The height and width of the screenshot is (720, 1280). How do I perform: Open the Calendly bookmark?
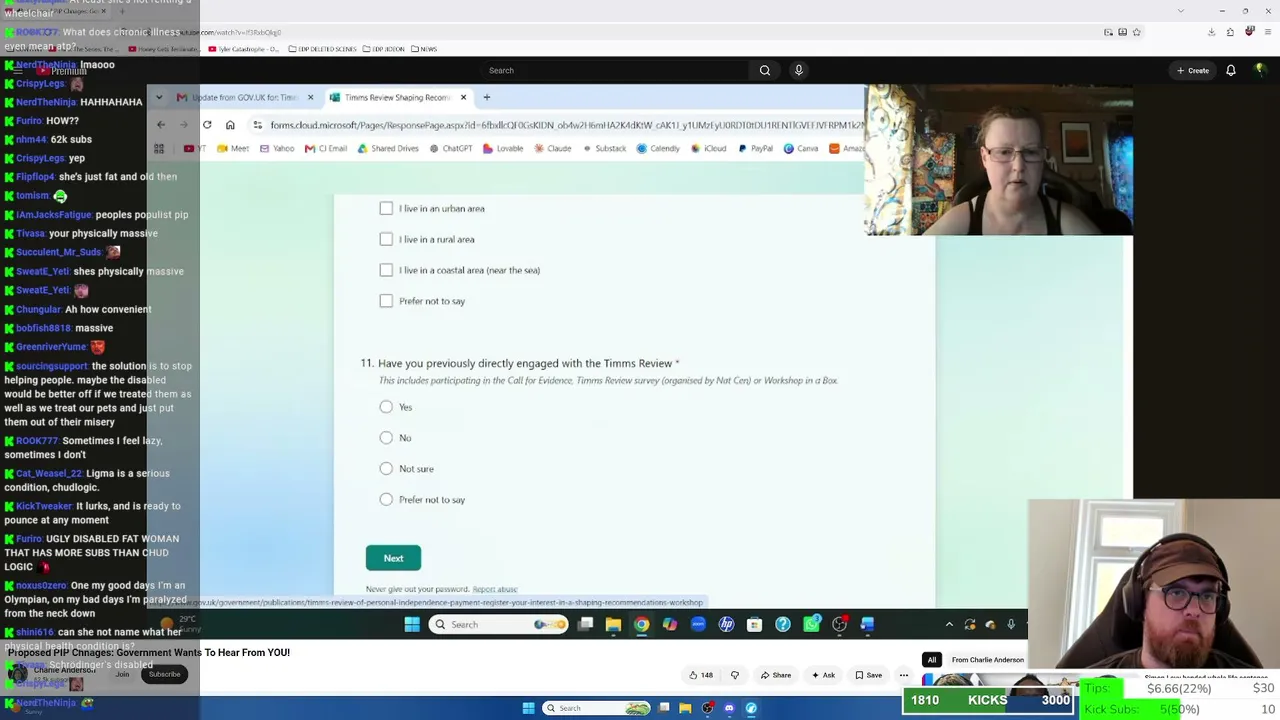click(658, 149)
